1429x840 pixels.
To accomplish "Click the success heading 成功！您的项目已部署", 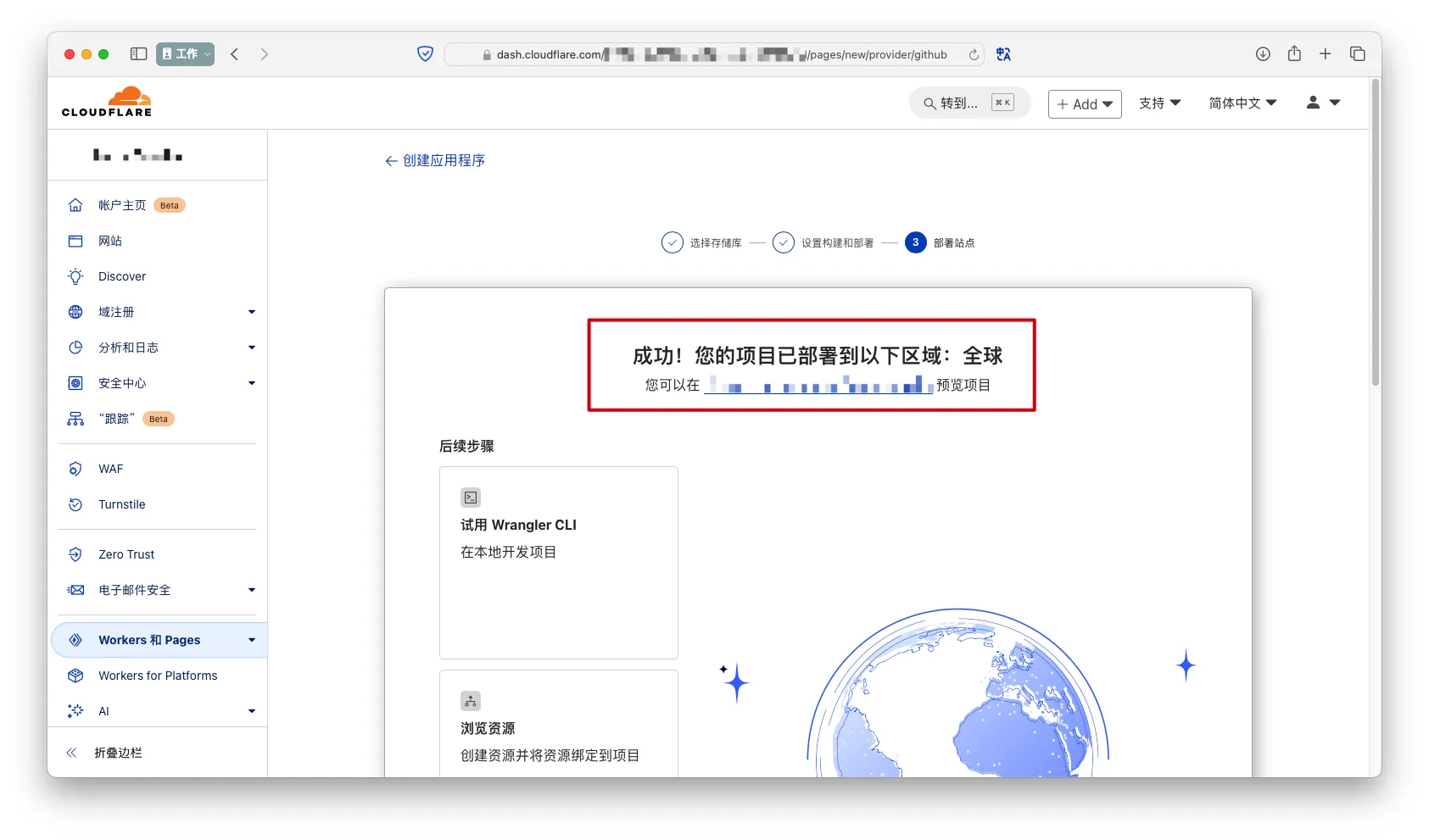I will point(818,355).
